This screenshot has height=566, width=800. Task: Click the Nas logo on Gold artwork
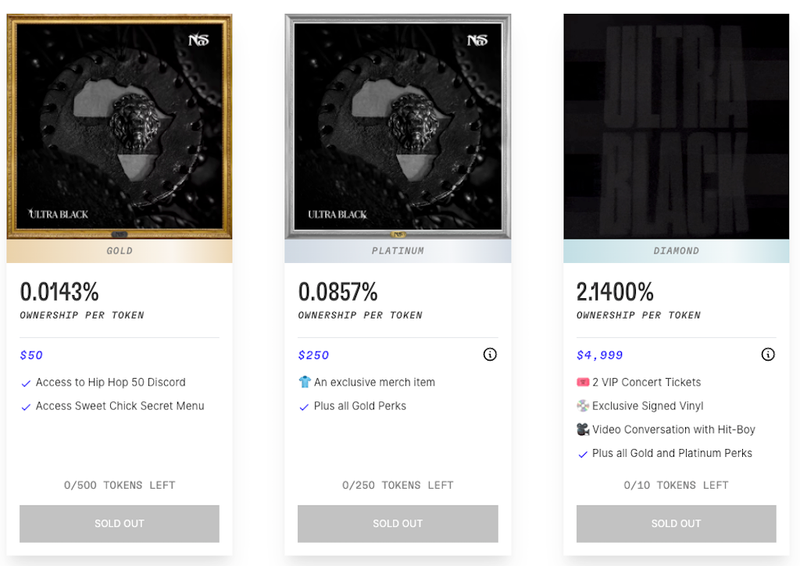[198, 40]
